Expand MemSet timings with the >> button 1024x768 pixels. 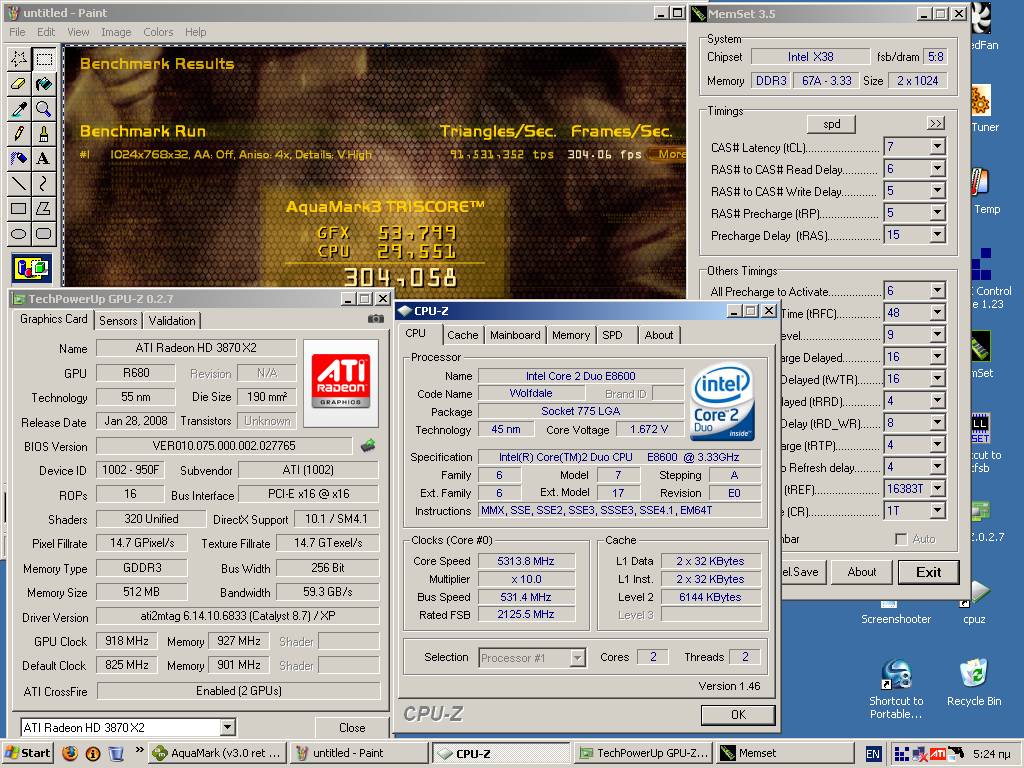pyautogui.click(x=935, y=123)
